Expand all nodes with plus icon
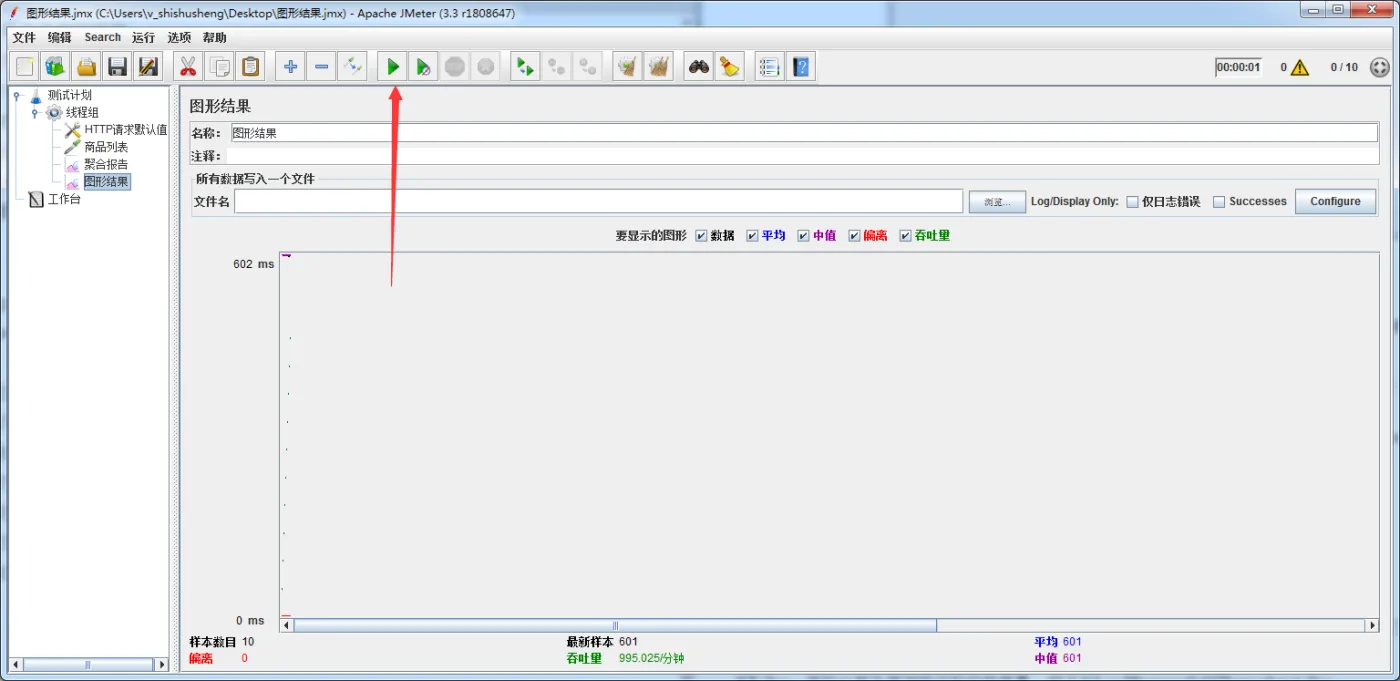This screenshot has height=681, width=1400. [290, 67]
